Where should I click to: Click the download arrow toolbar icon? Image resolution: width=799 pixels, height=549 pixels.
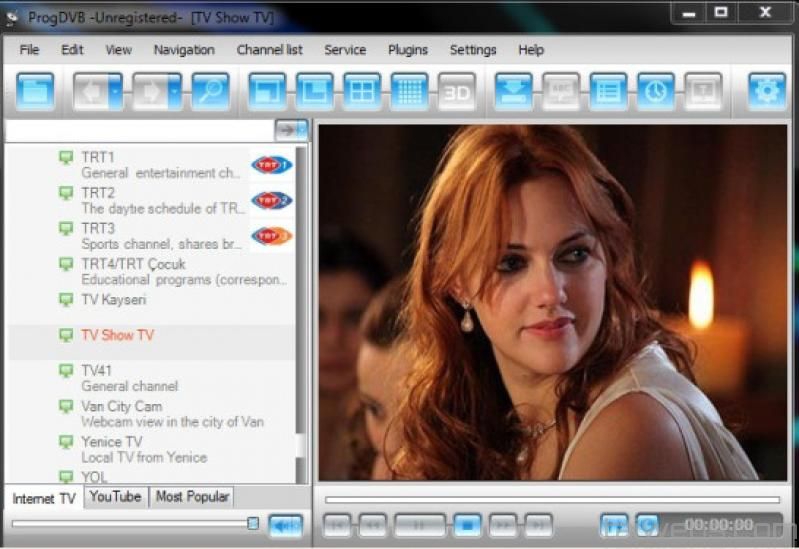coord(513,91)
